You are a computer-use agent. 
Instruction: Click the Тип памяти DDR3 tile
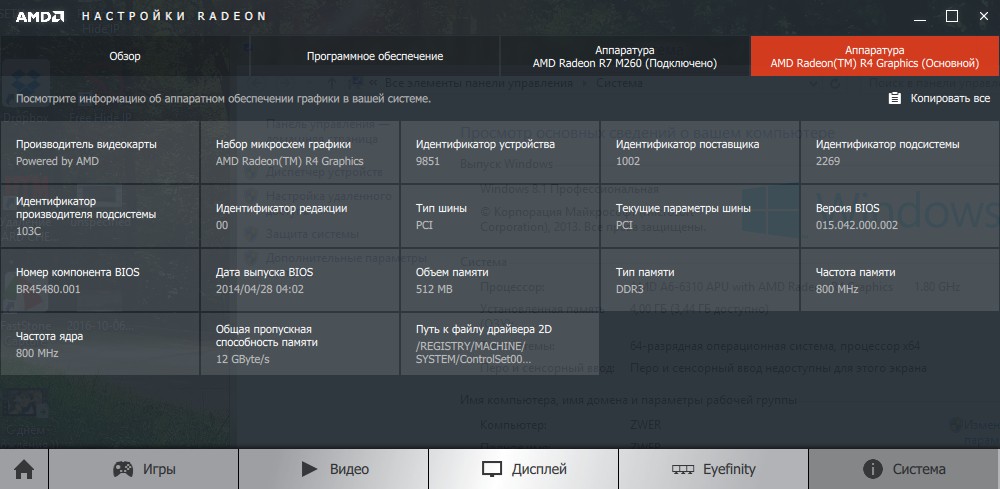699,280
